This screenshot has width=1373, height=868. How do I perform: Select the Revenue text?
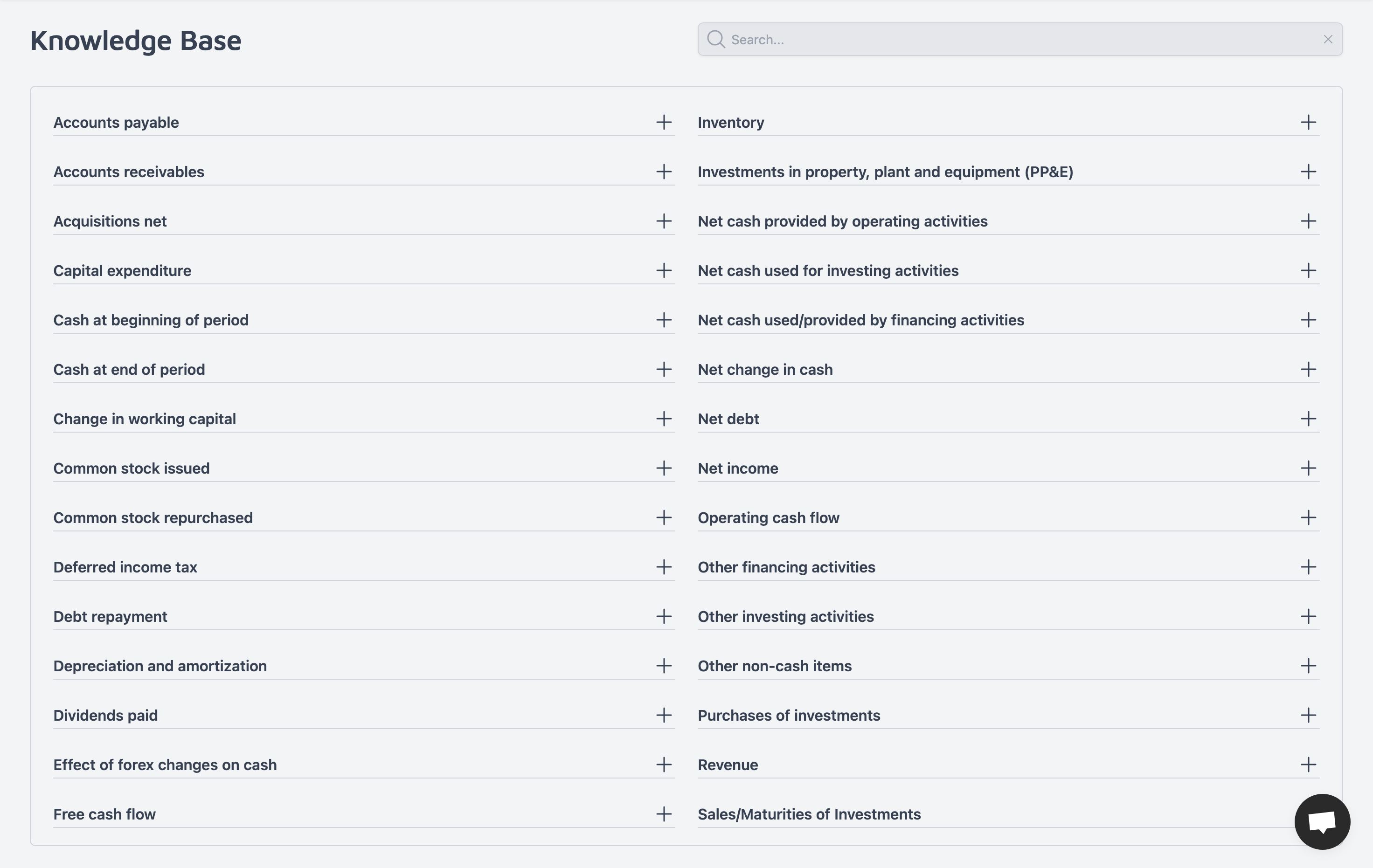click(x=728, y=764)
